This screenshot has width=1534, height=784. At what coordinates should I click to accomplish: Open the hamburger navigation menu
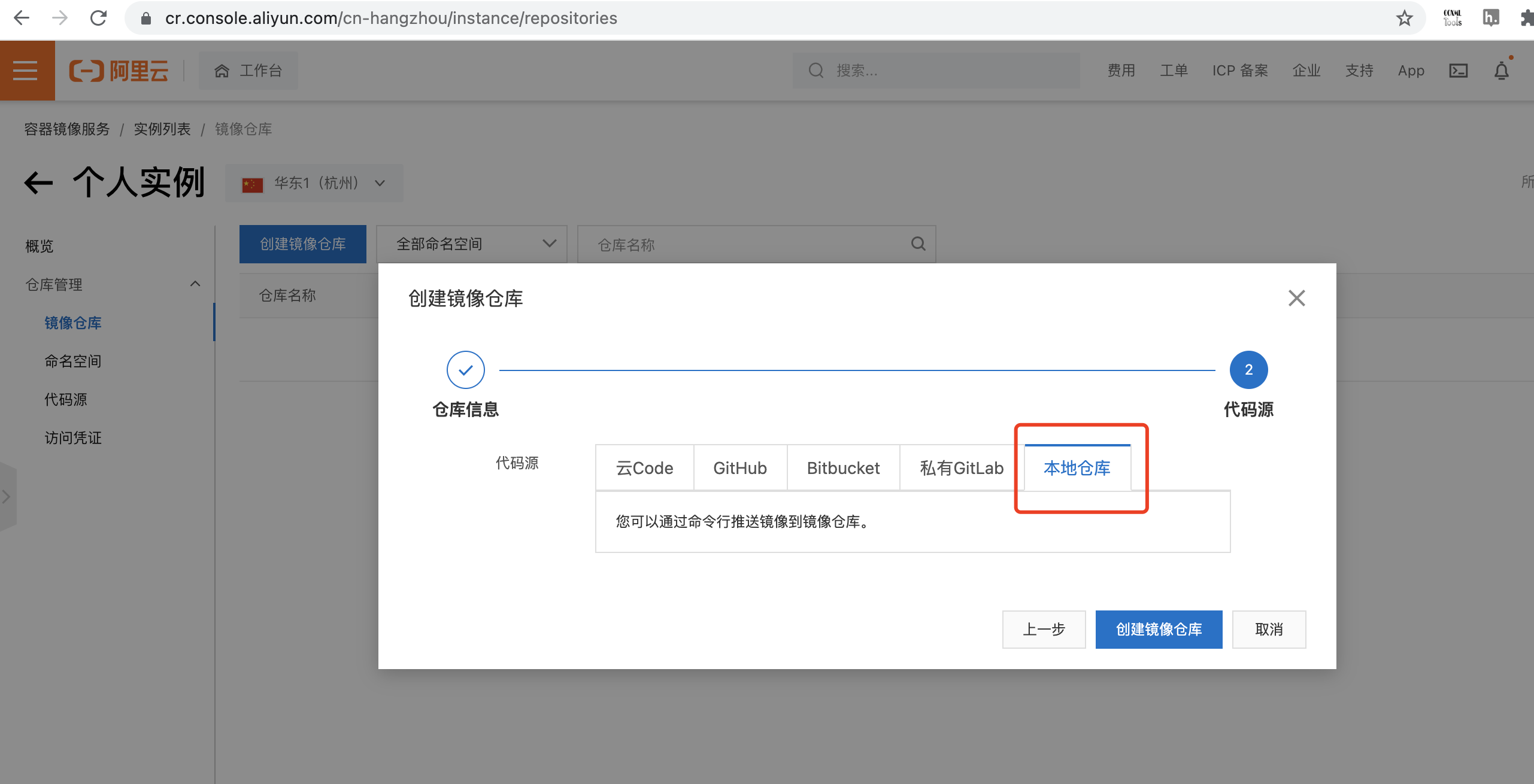click(25, 71)
